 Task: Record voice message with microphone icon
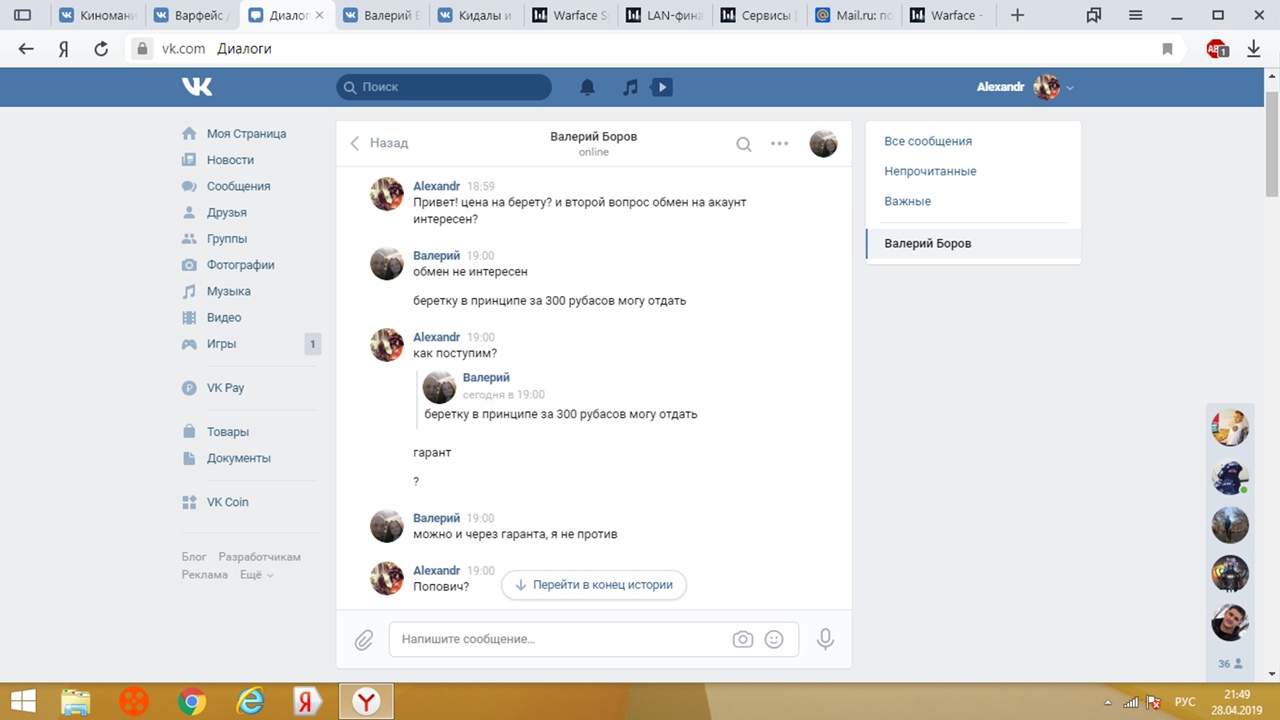(x=825, y=639)
